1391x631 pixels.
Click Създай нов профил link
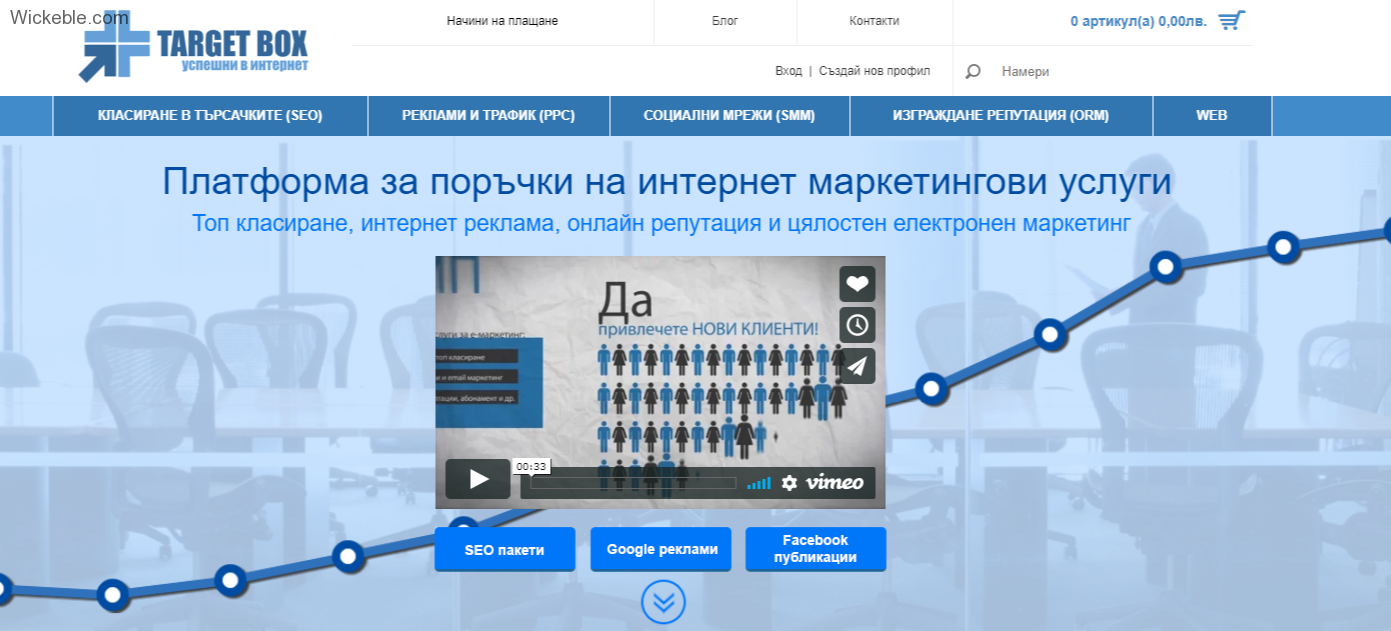tap(874, 71)
